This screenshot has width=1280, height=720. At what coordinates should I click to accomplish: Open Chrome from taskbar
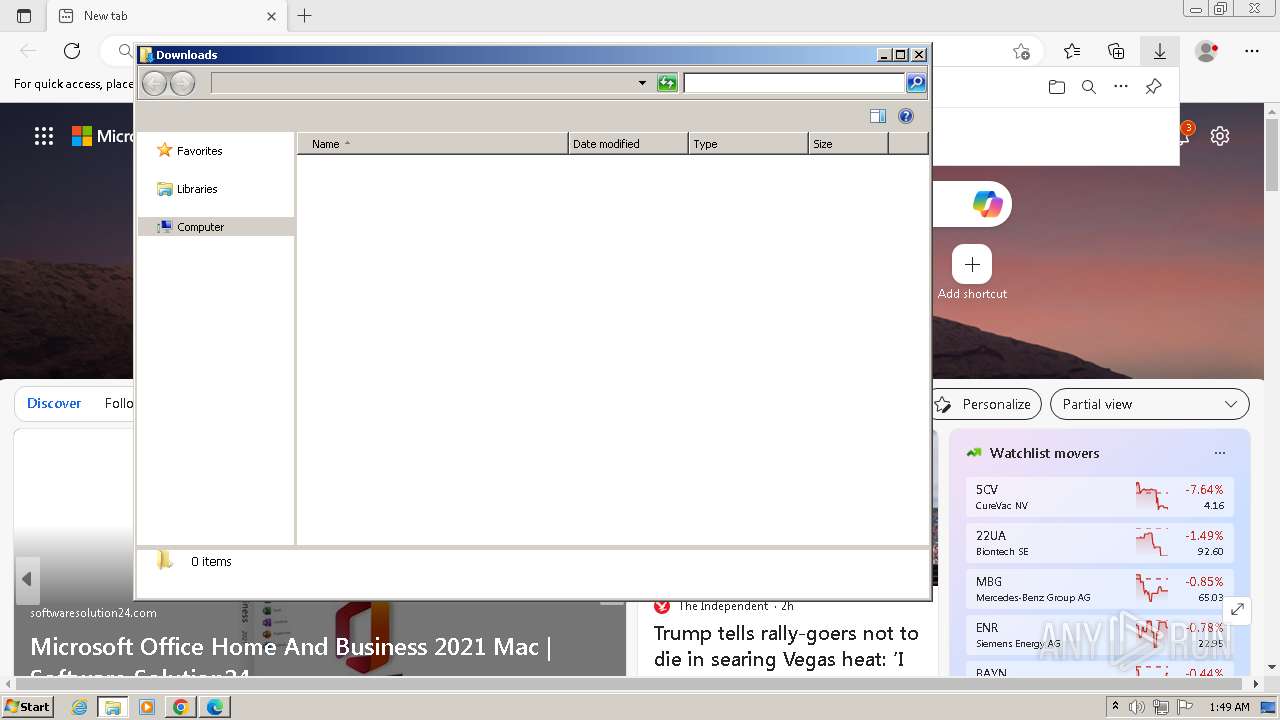coord(181,707)
